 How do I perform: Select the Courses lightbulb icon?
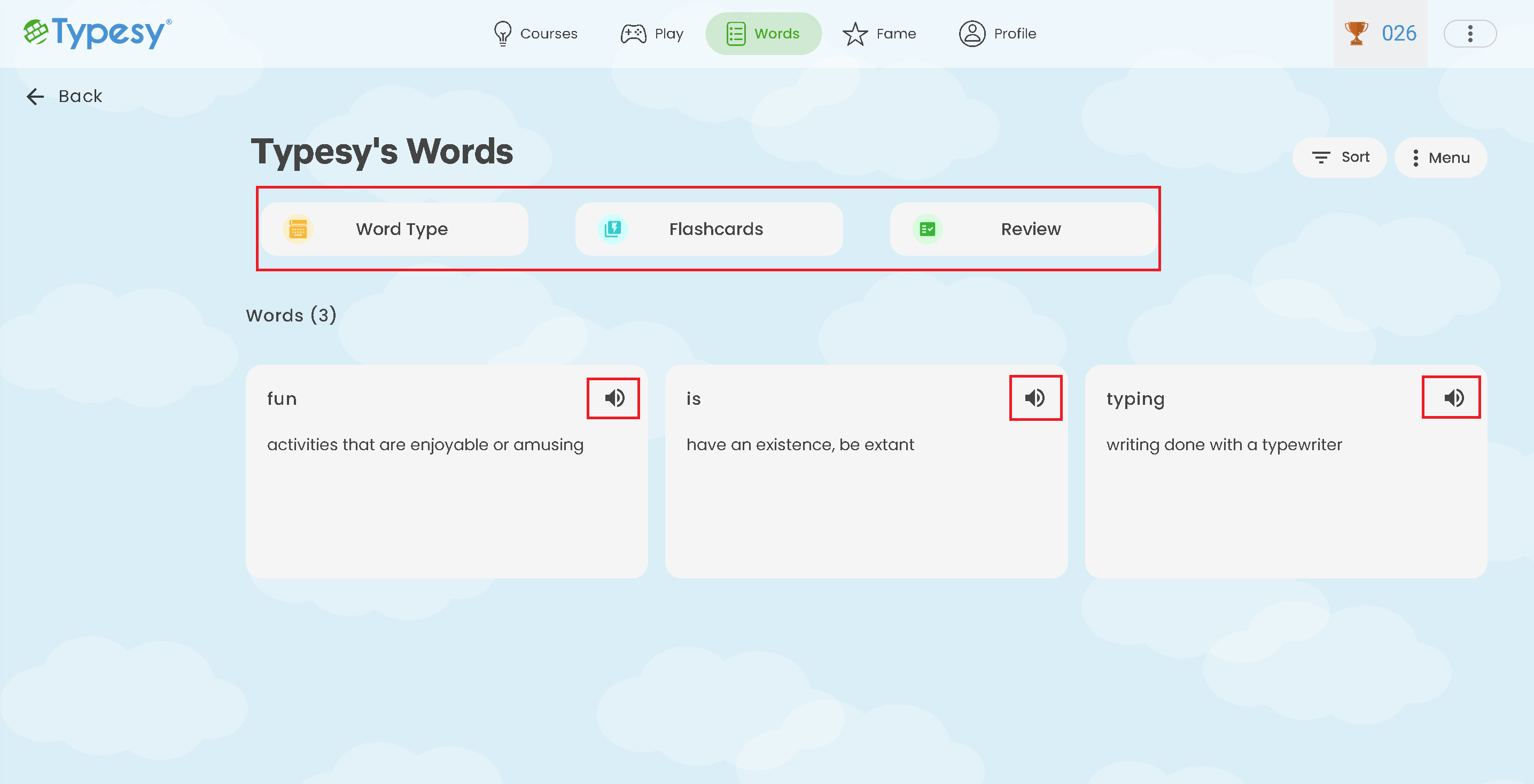(502, 33)
